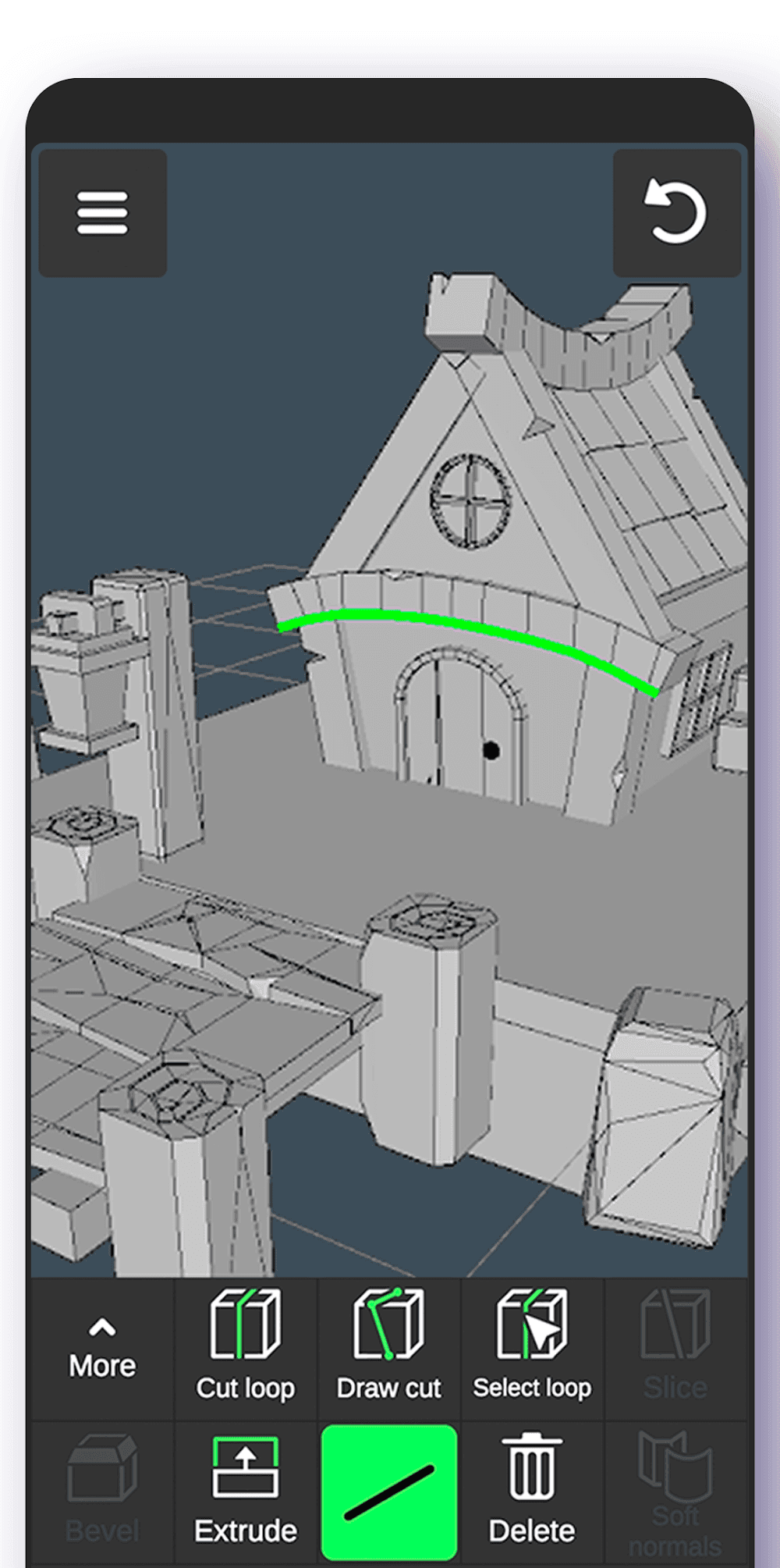This screenshot has height=1568, width=780.
Task: Select the black doorknob on door
Action: [491, 751]
